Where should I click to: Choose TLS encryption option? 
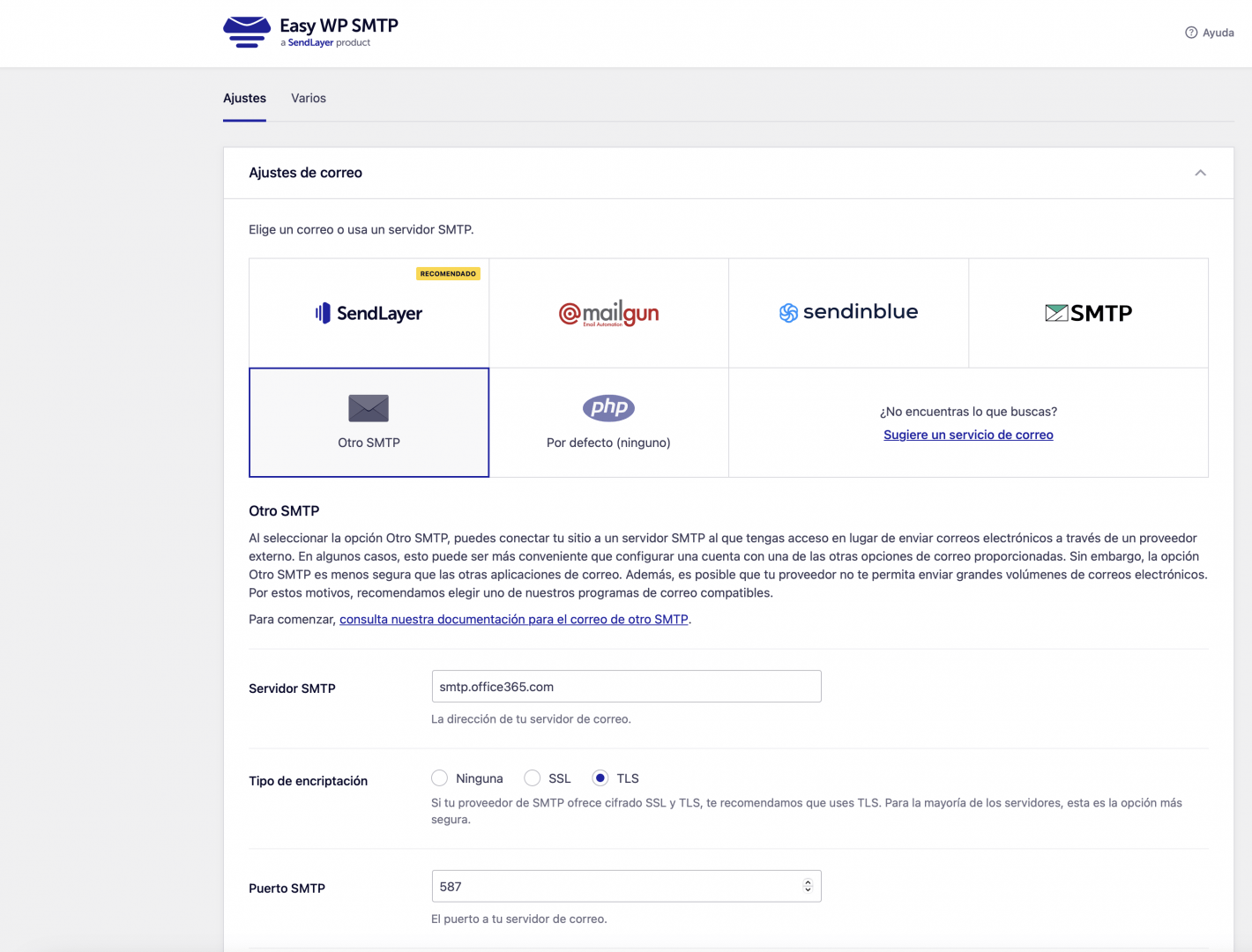[600, 778]
